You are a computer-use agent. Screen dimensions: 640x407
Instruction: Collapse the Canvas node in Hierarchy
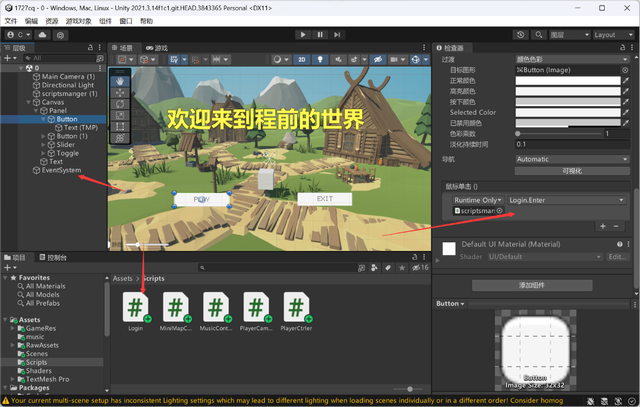(x=28, y=102)
